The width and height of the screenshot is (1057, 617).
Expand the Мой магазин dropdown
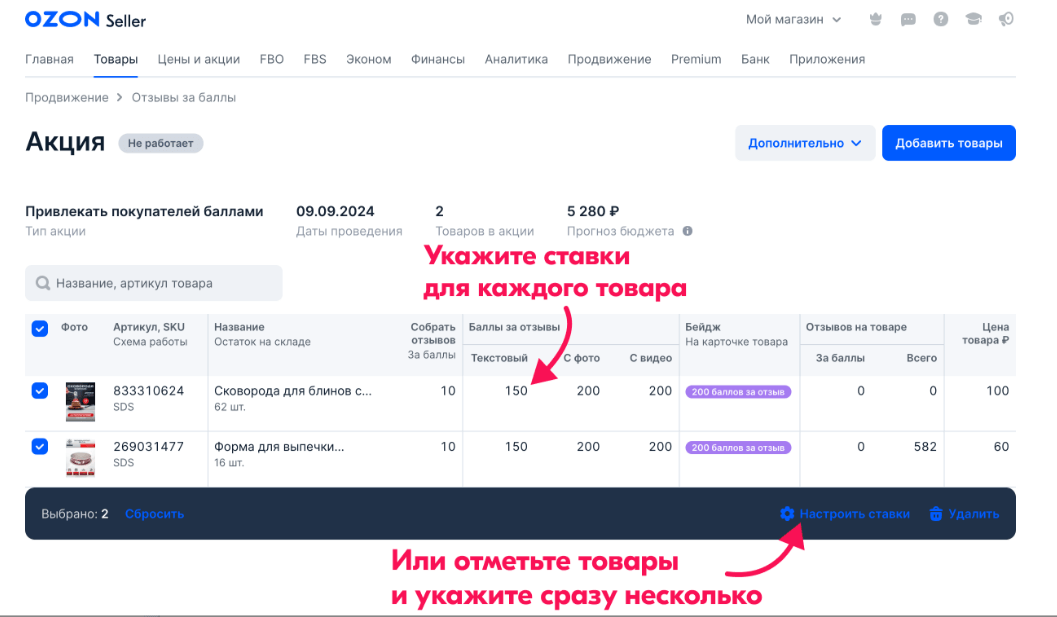(793, 19)
